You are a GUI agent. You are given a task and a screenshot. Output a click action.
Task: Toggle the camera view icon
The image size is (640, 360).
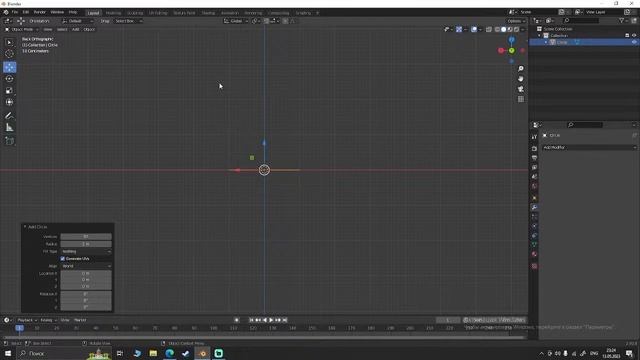coord(521,89)
